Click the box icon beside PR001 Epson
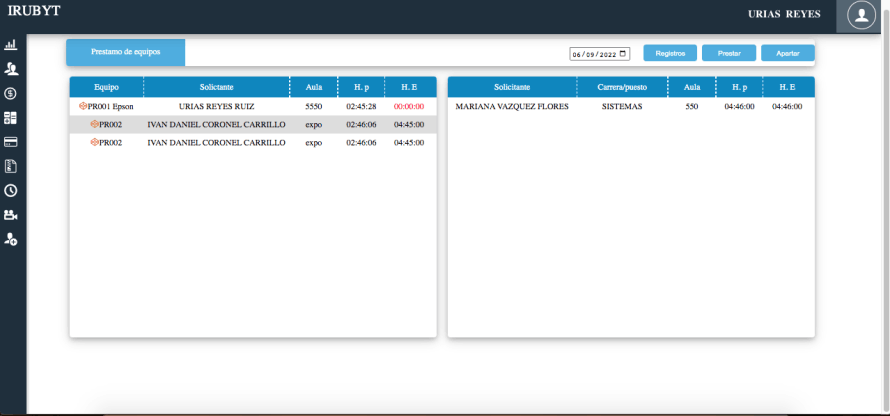The width and height of the screenshot is (890, 416). [82, 106]
